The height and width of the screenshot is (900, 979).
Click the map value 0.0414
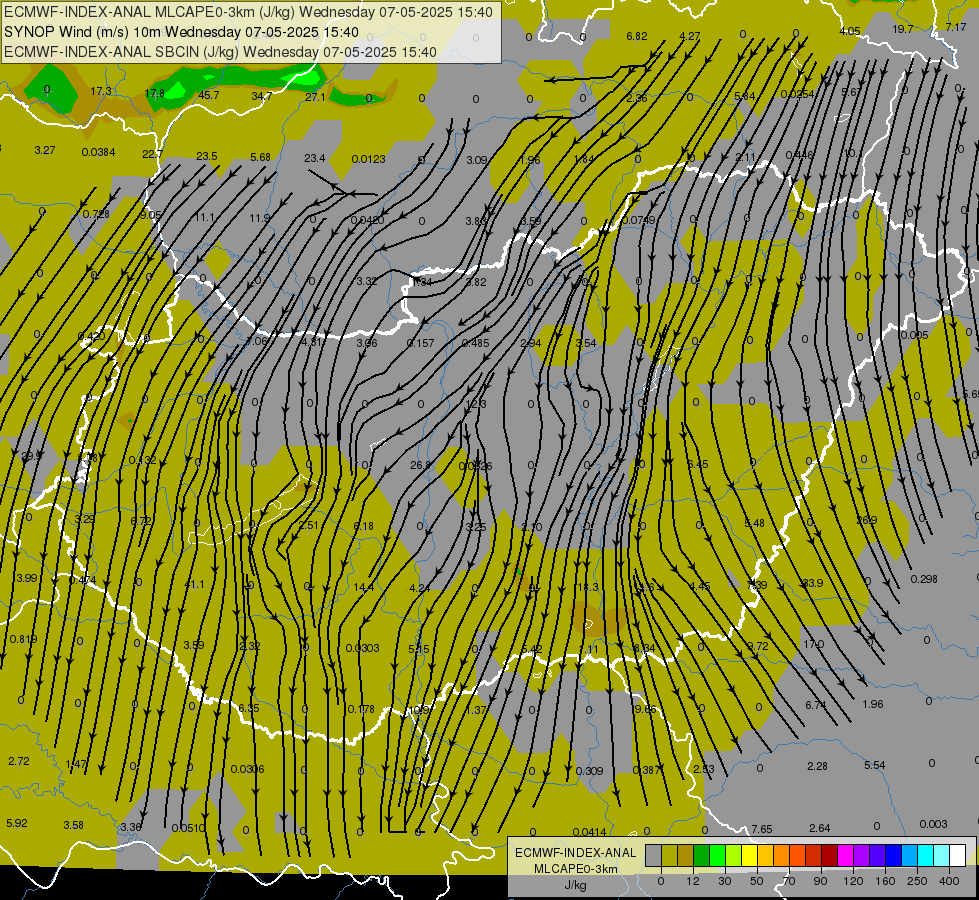[589, 832]
